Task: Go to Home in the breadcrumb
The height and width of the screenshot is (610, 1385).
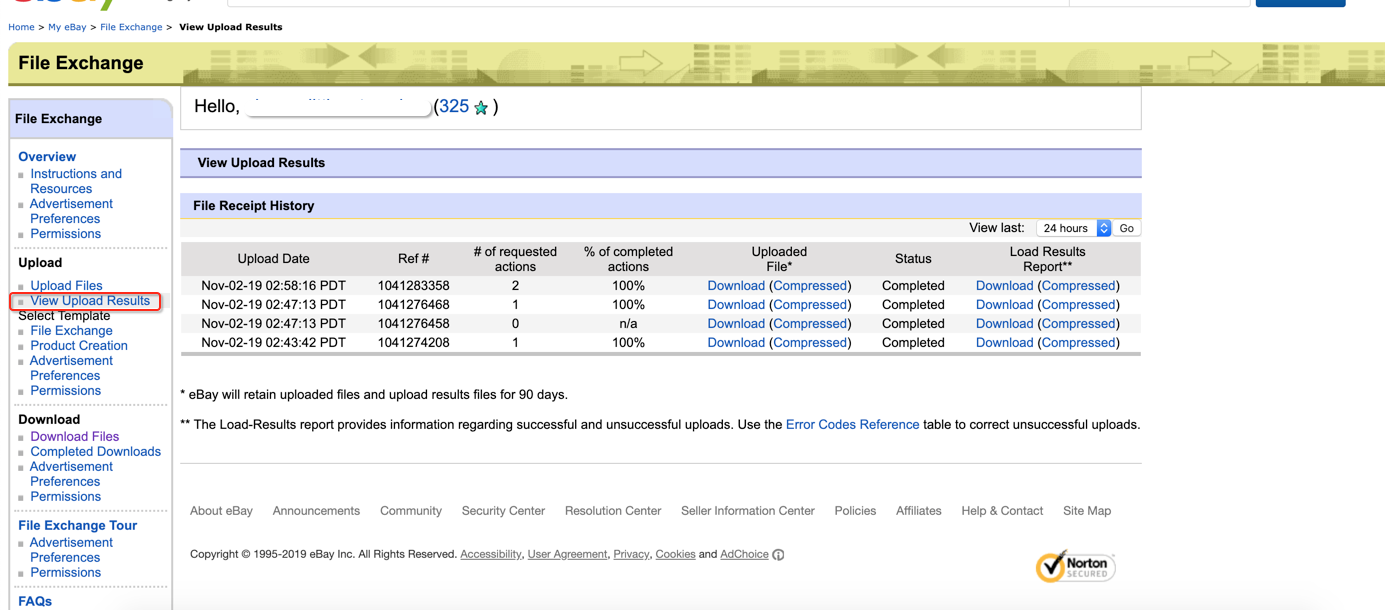Action: point(21,27)
